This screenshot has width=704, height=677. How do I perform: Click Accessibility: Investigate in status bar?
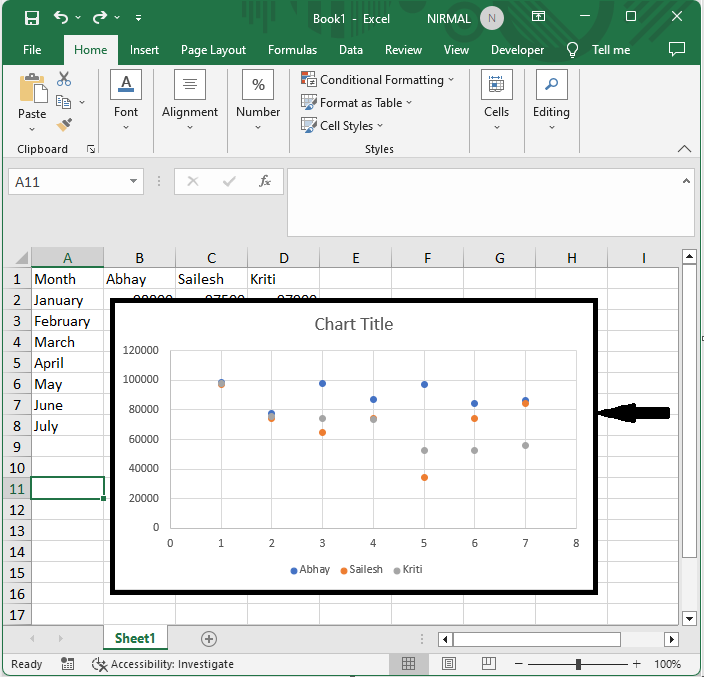coord(163,664)
